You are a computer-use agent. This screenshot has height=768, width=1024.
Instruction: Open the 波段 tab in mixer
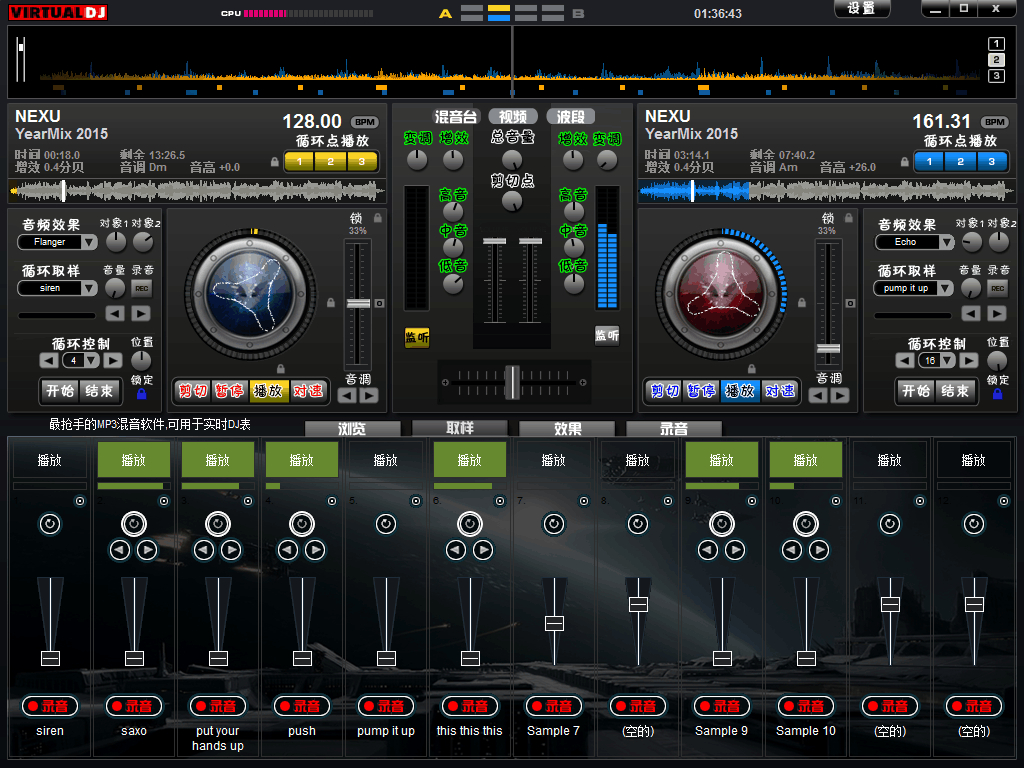click(x=571, y=116)
